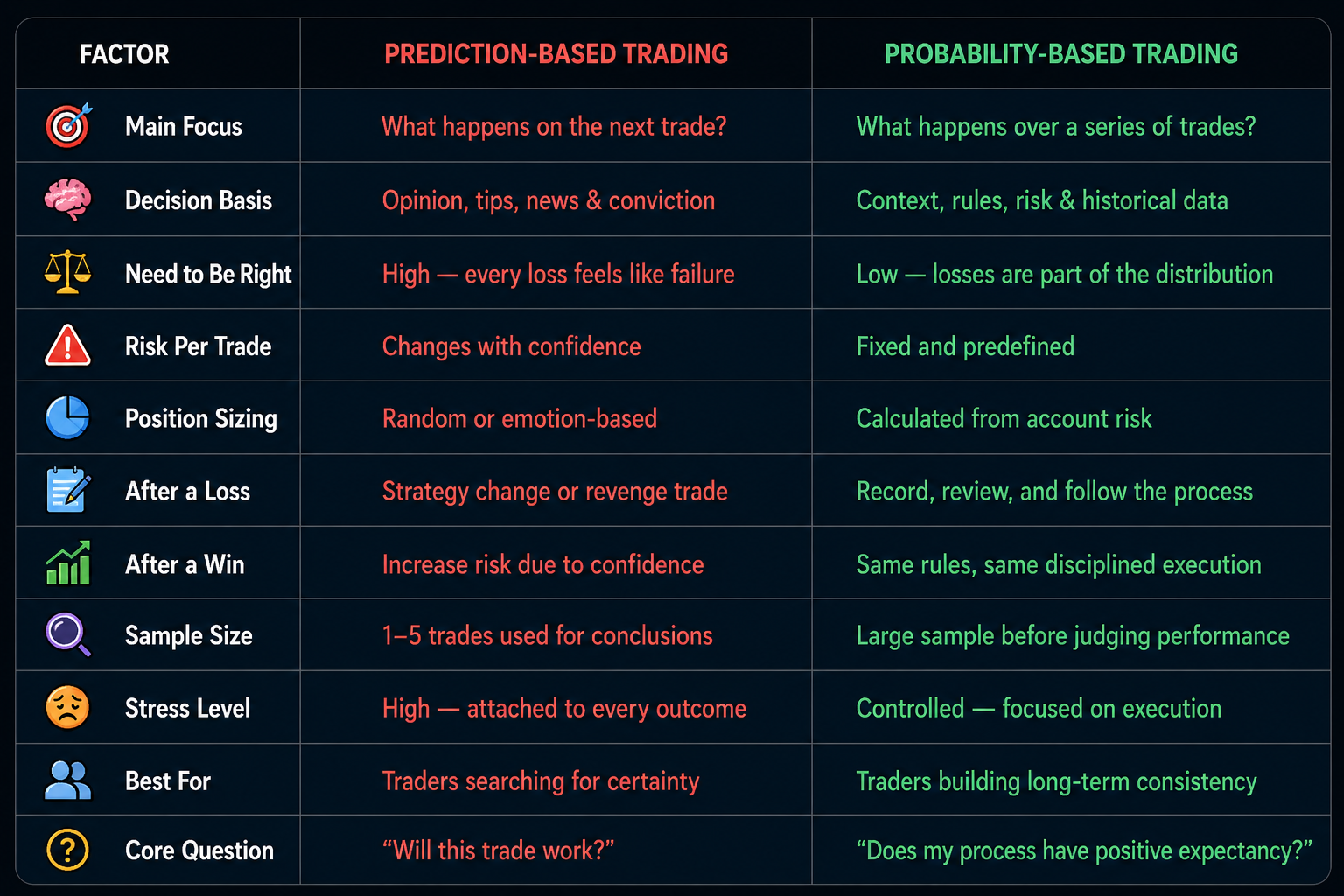Click the 'Will this trade work?' quote
The width and height of the screenshot is (1344, 896).
click(498, 850)
